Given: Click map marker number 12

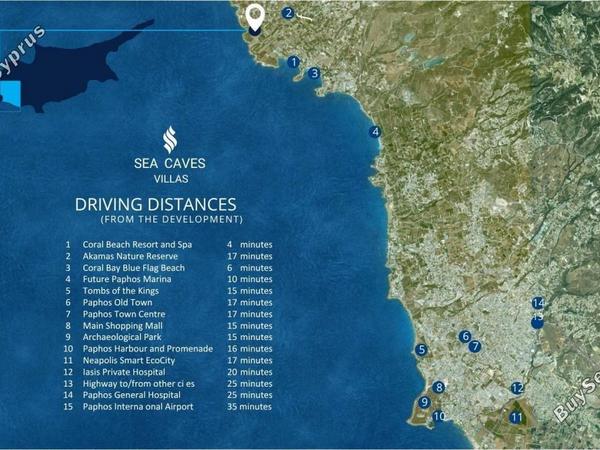Looking at the screenshot, I should pyautogui.click(x=517, y=388).
